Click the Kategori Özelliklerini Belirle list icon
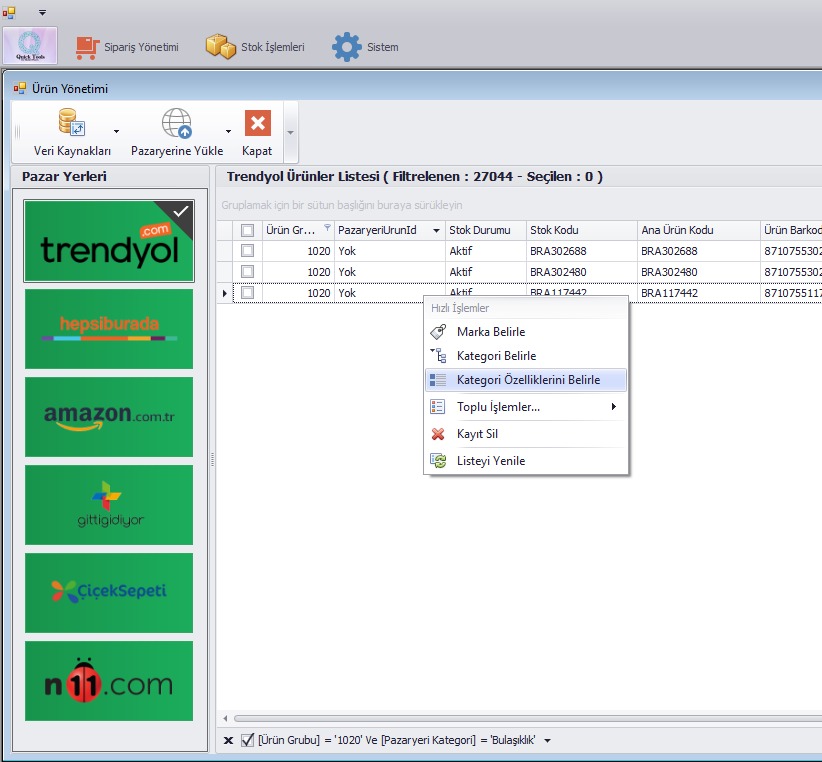The image size is (822, 762). pos(438,380)
